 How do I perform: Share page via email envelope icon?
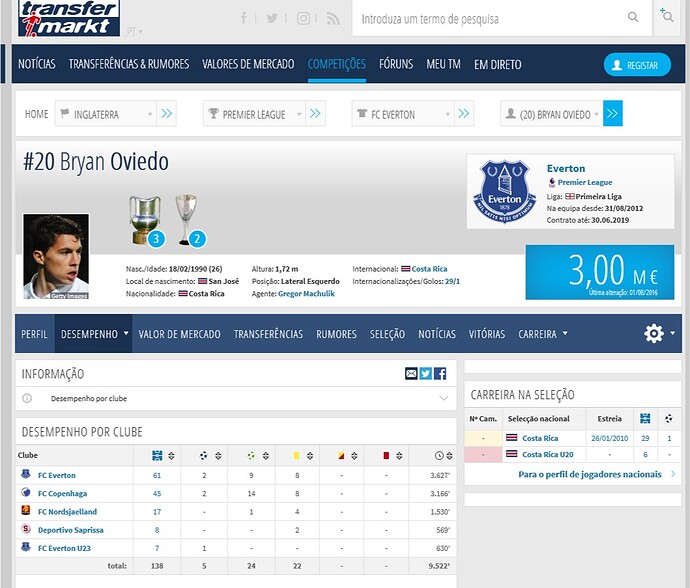click(x=411, y=374)
